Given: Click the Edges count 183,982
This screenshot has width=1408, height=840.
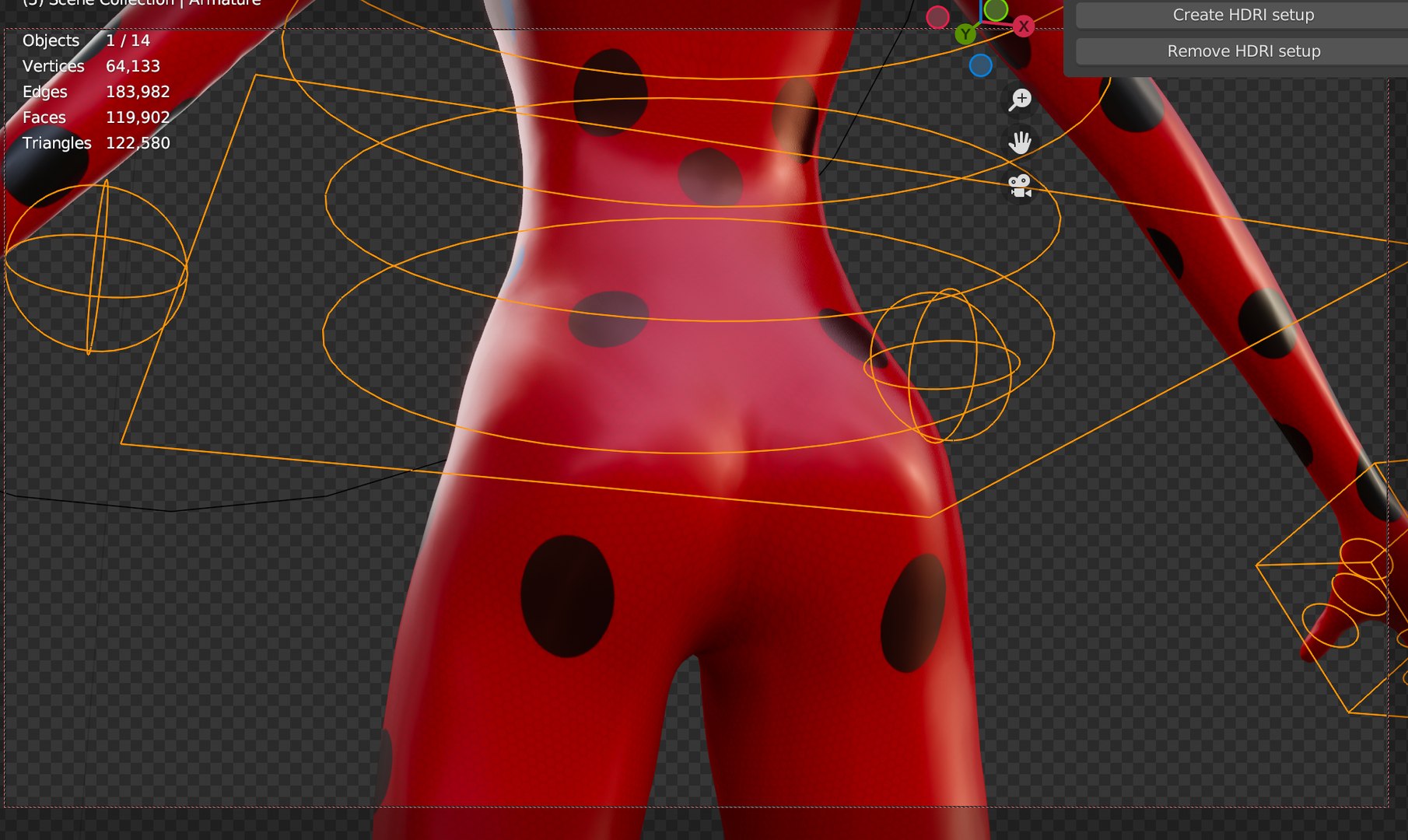Looking at the screenshot, I should (138, 92).
